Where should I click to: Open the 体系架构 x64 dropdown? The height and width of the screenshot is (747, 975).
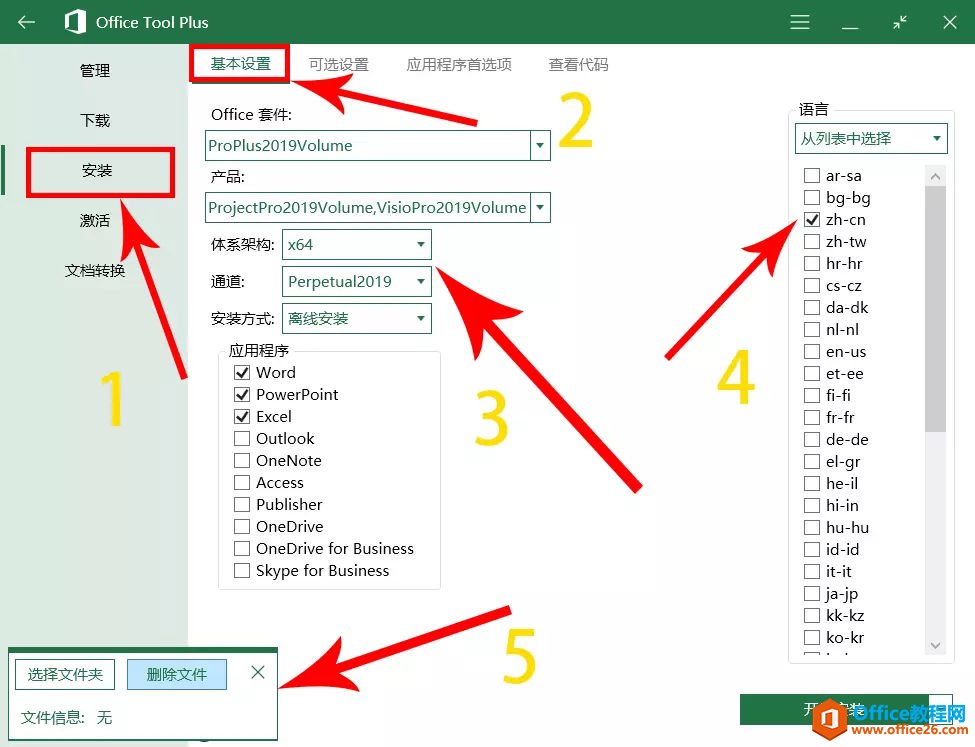pyautogui.click(x=356, y=244)
